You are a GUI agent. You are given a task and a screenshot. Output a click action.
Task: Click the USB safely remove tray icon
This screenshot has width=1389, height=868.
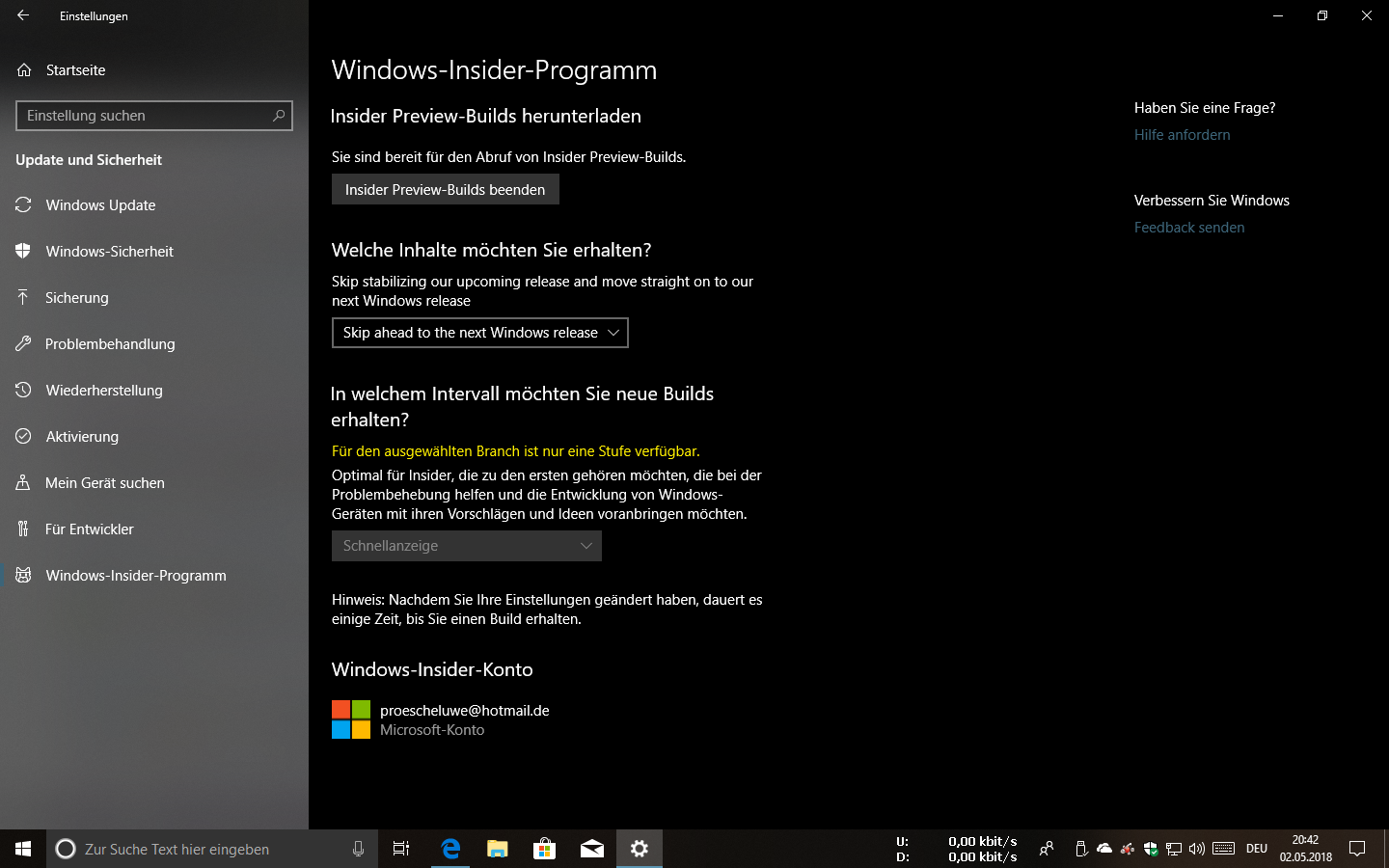point(1081,849)
